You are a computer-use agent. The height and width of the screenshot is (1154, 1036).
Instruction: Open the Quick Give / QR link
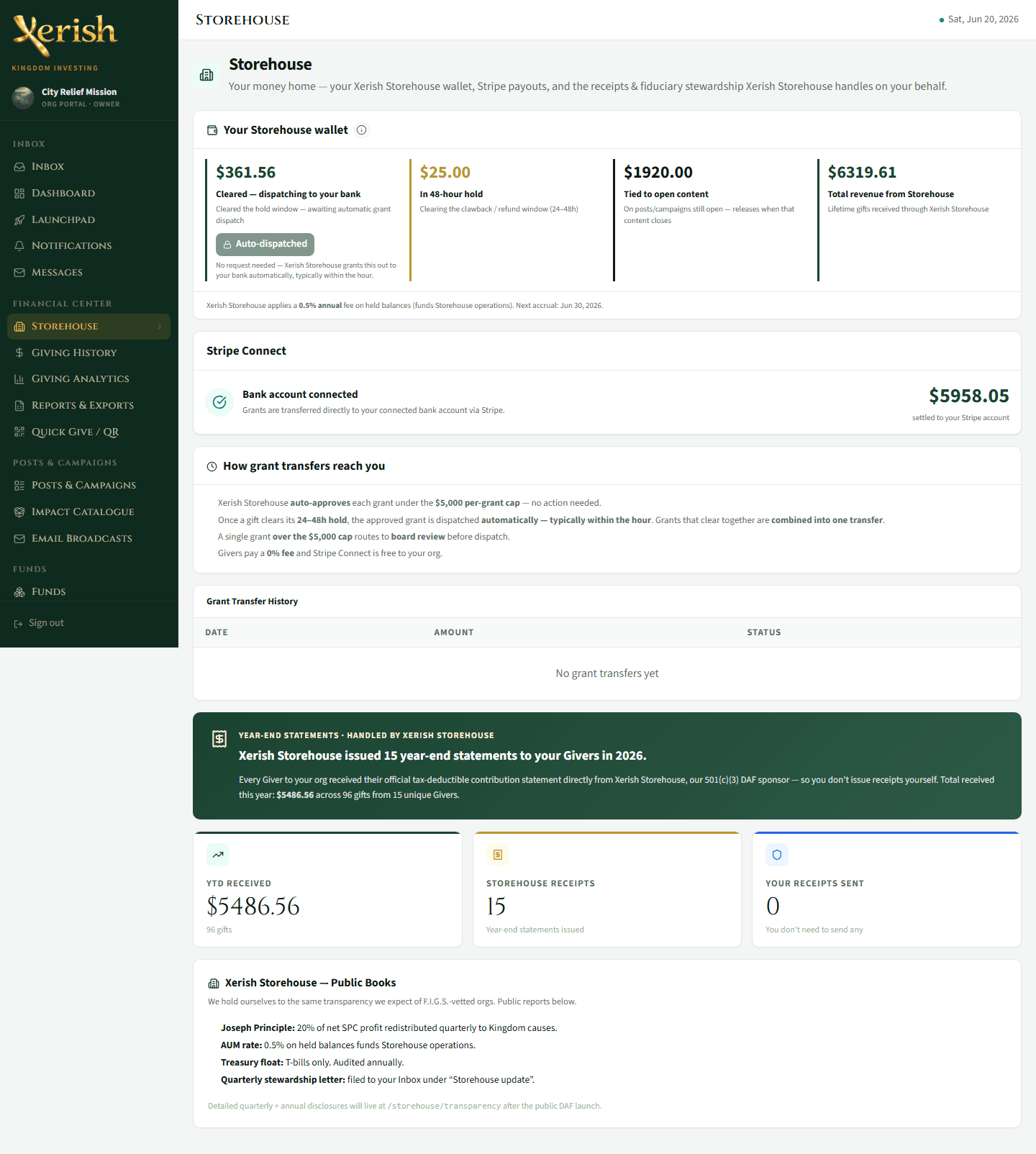(89, 432)
